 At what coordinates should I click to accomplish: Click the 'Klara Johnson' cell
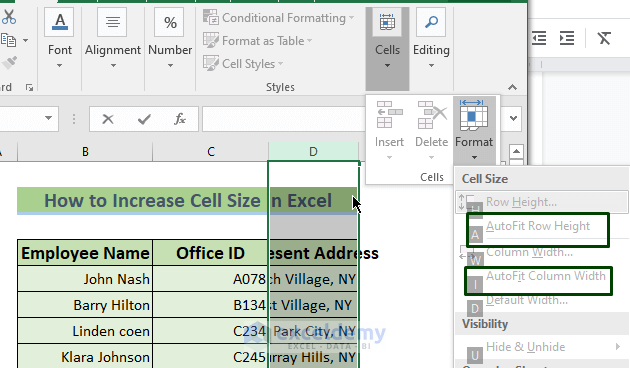click(x=85, y=357)
